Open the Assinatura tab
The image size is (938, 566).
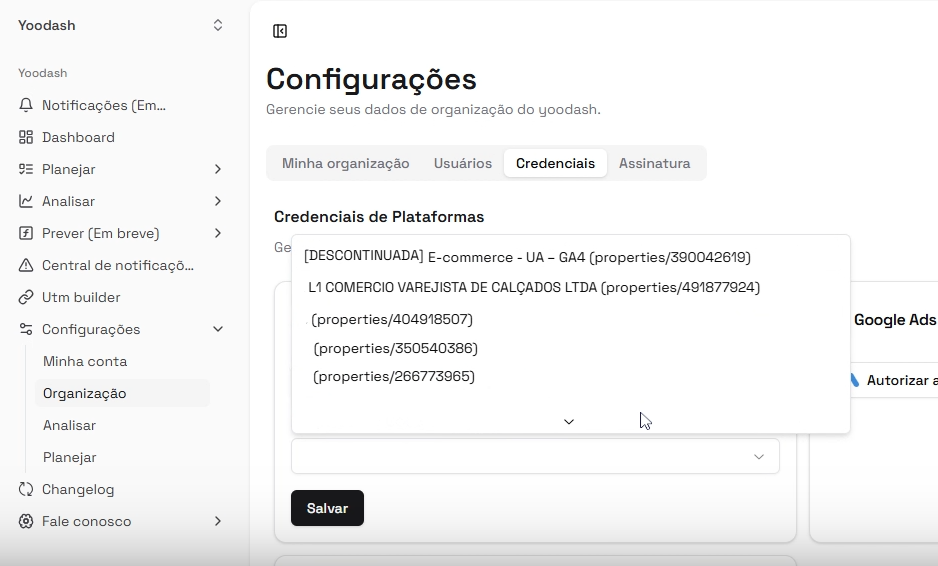[x=654, y=163]
